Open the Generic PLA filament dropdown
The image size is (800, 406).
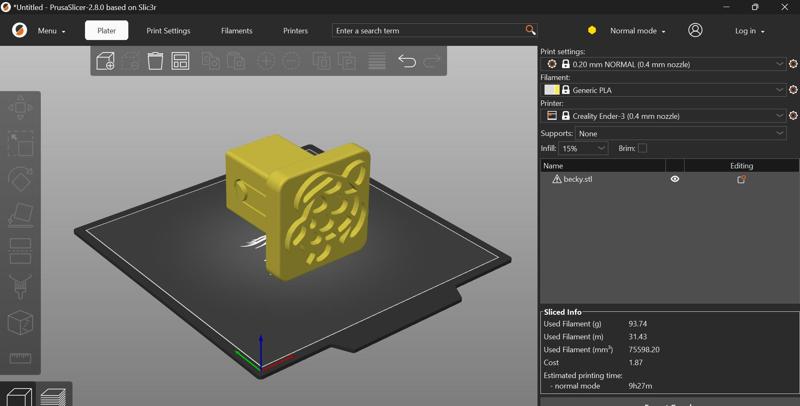coord(663,90)
